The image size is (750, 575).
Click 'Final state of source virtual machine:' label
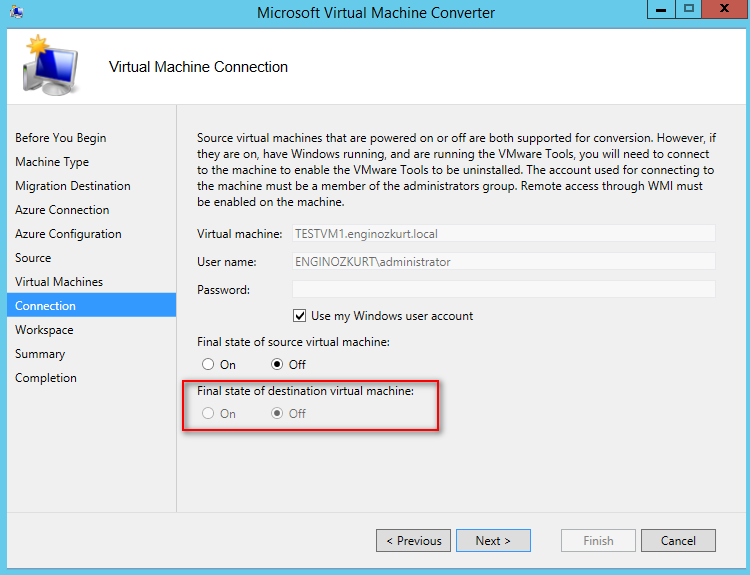[x=293, y=342]
